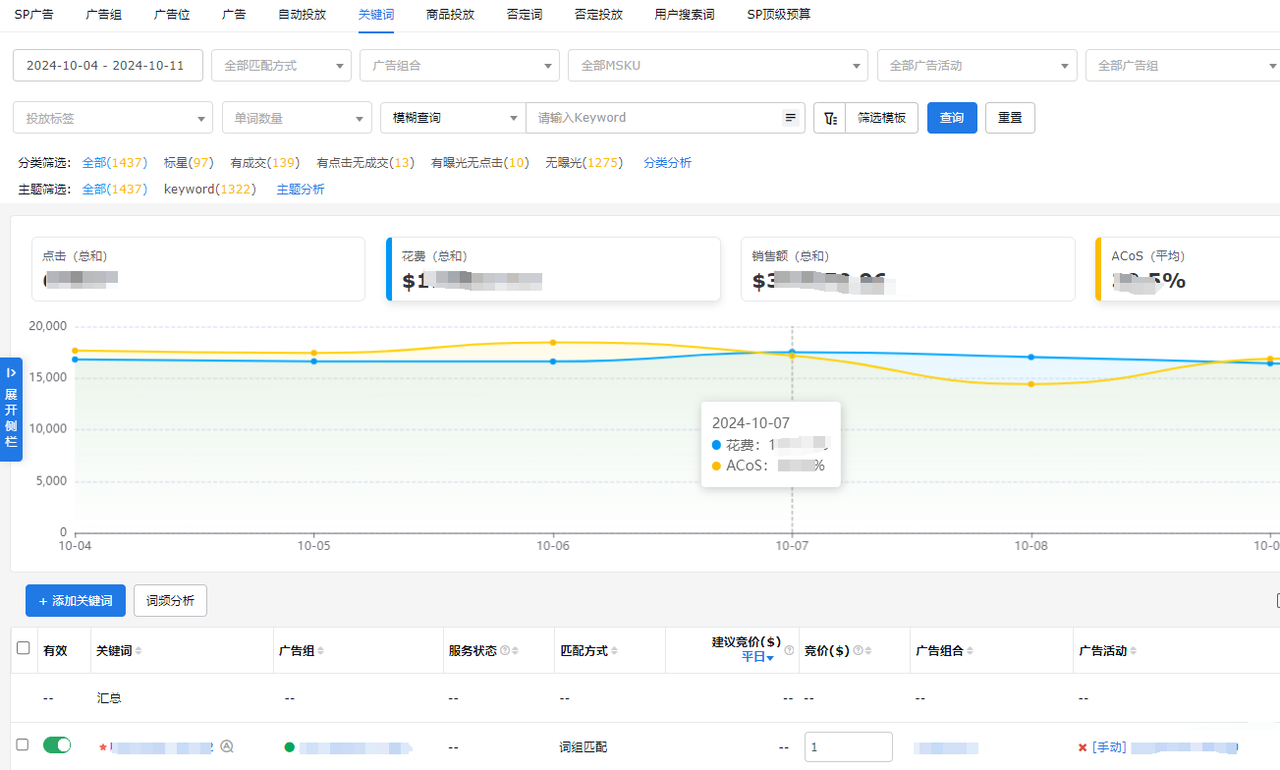Sort by the 广告活动 column

click(1133, 651)
